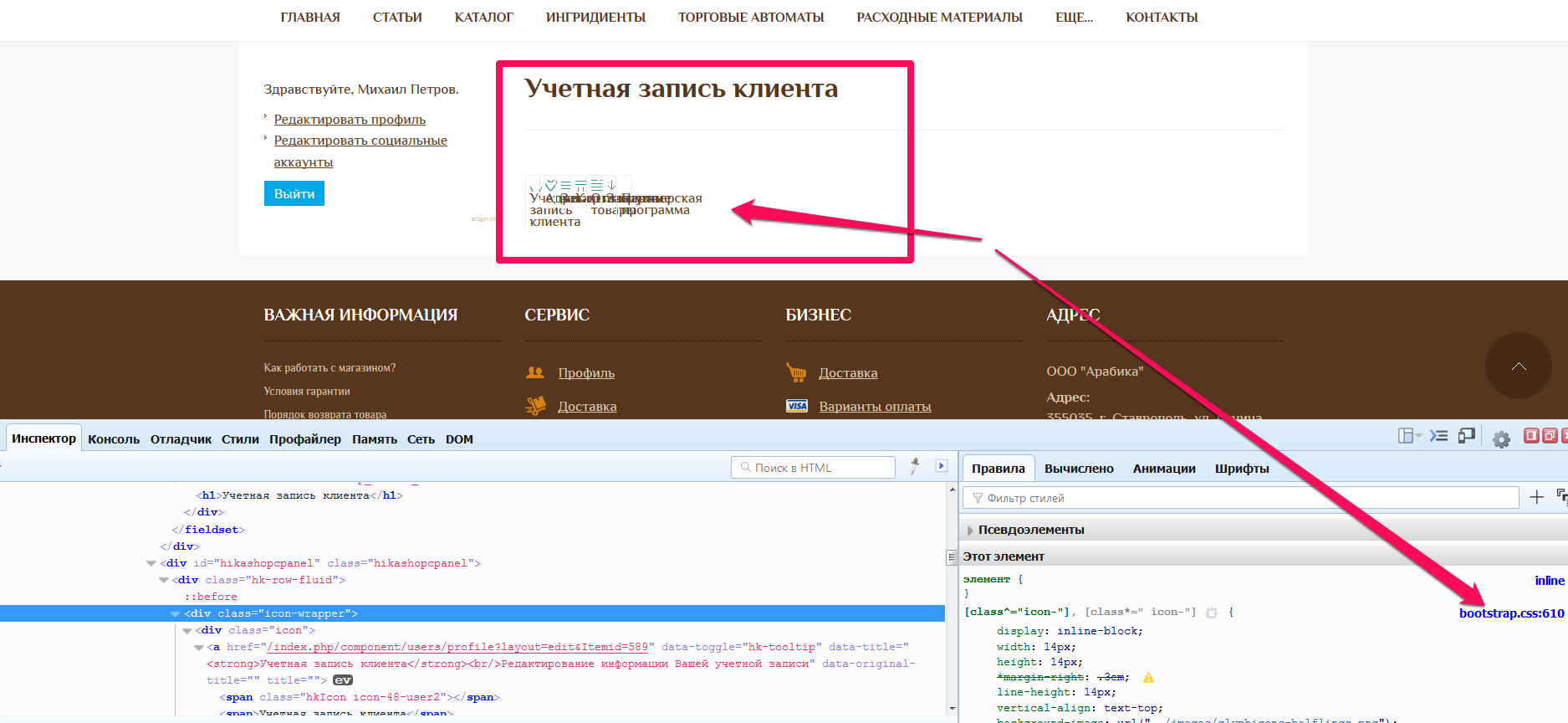Collapse the div#hikashopcpanel node

point(151,563)
